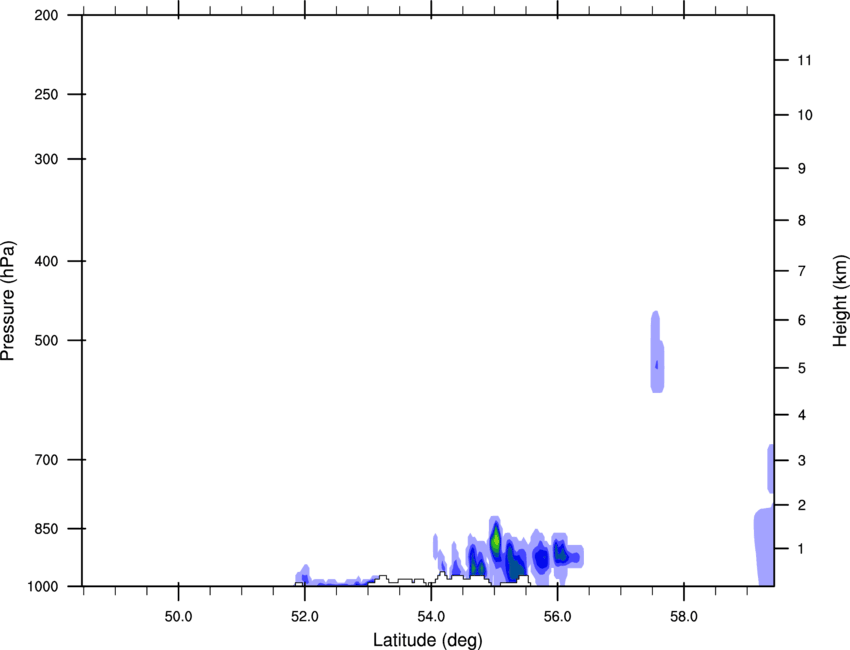Image resolution: width=850 pixels, height=650 pixels.
Task: Click the Pressure (hPa) axis title
Action: coord(9,300)
